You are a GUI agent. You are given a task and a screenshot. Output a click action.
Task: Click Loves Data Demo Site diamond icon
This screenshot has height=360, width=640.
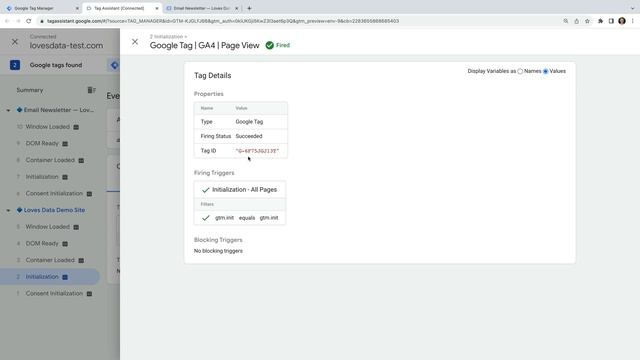(x=19, y=210)
